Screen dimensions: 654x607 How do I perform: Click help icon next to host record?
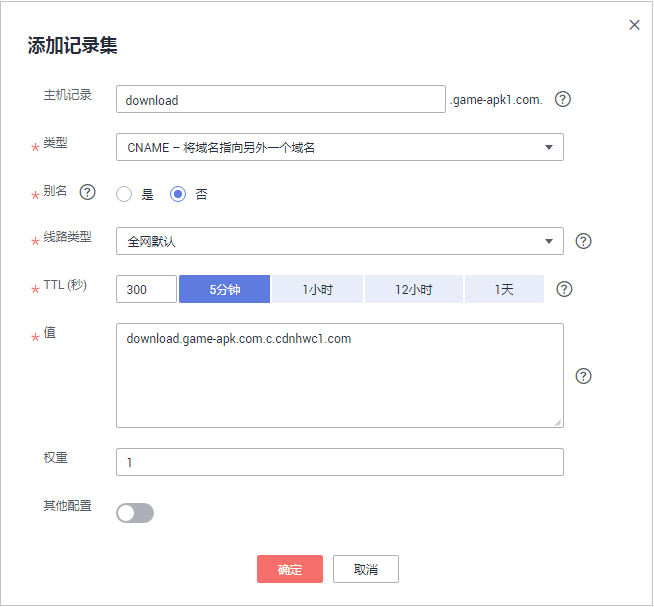(x=563, y=100)
